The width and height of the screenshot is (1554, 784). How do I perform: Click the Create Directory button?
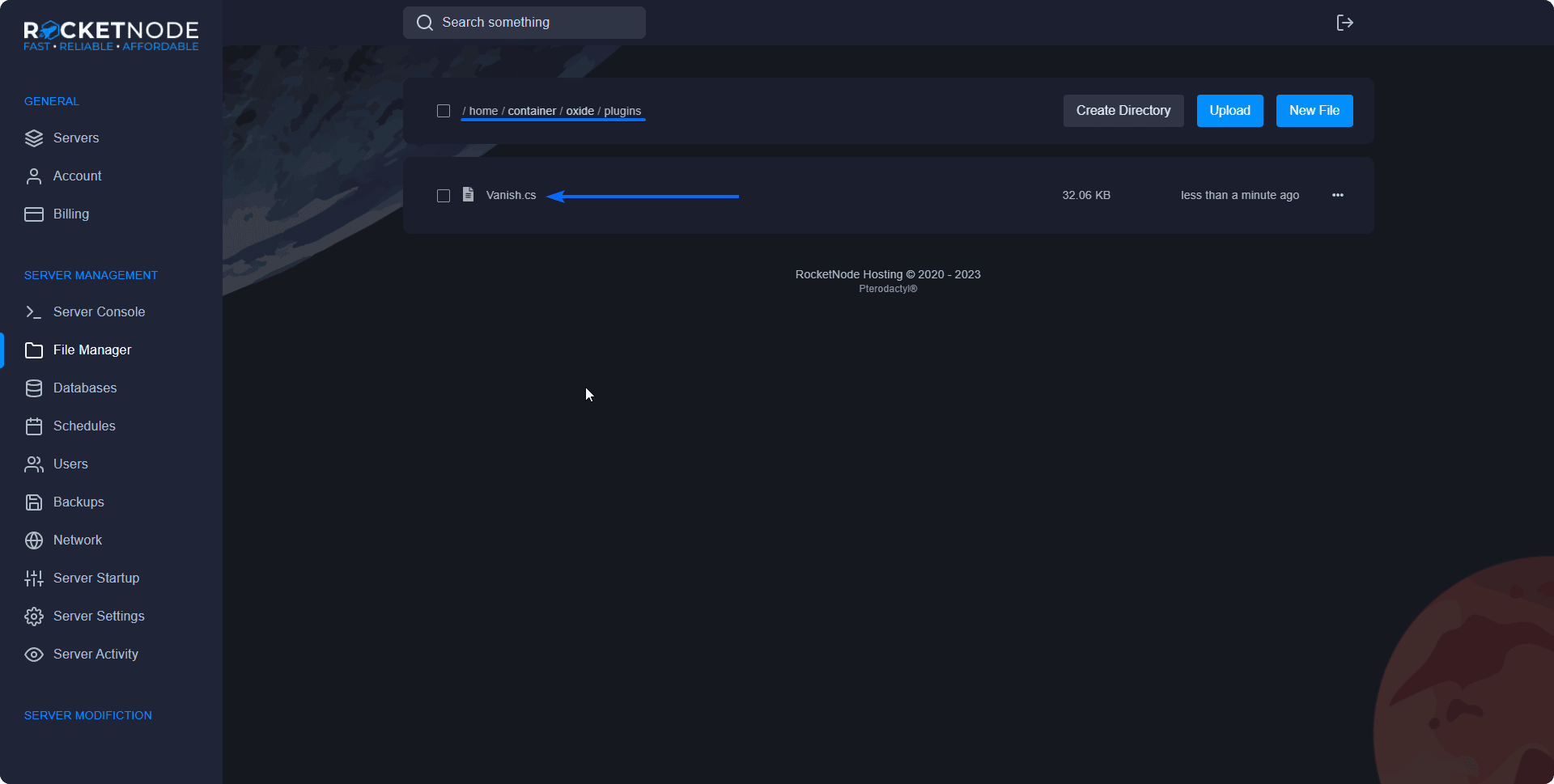pyautogui.click(x=1123, y=111)
